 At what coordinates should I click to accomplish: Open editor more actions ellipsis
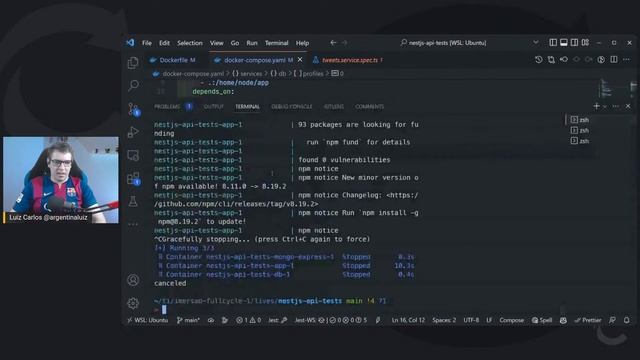pos(626,60)
